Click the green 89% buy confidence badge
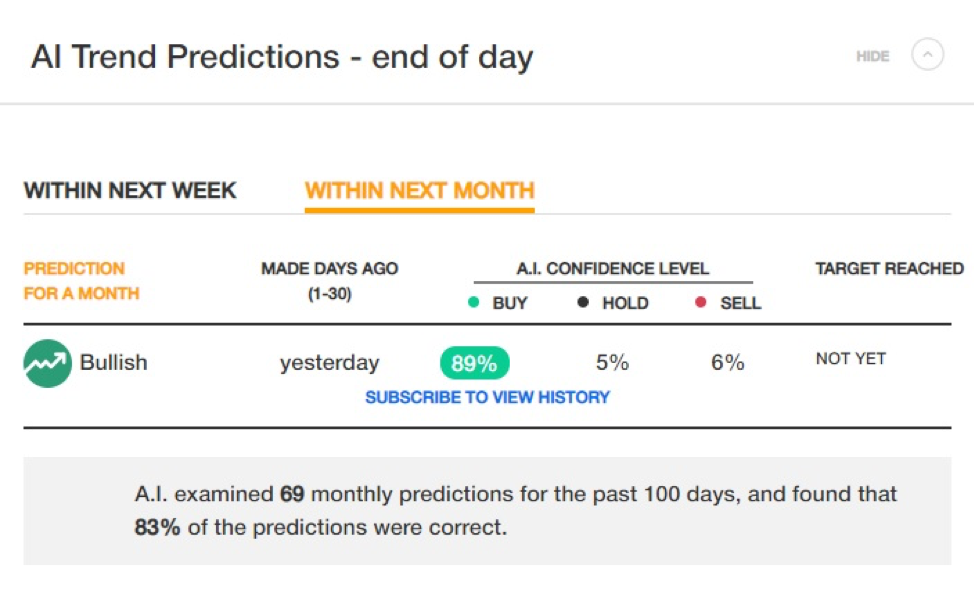974x589 pixels. click(x=475, y=363)
